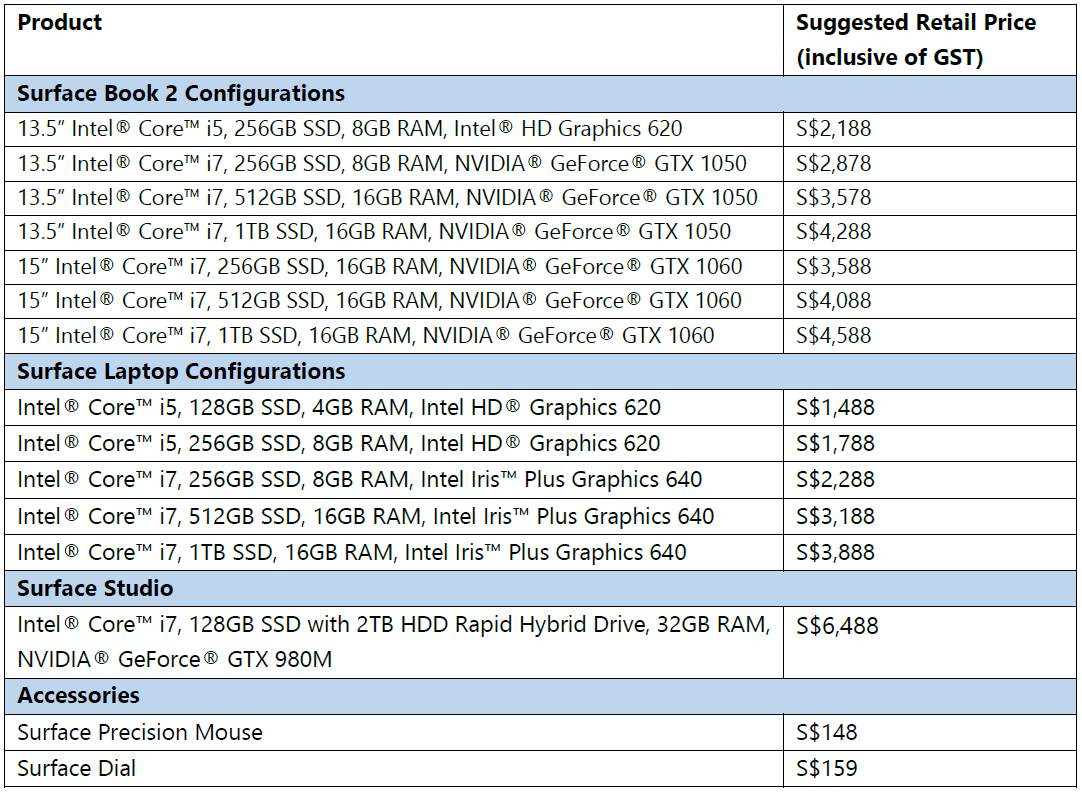Click the S$6,488 price cell

pos(837,626)
